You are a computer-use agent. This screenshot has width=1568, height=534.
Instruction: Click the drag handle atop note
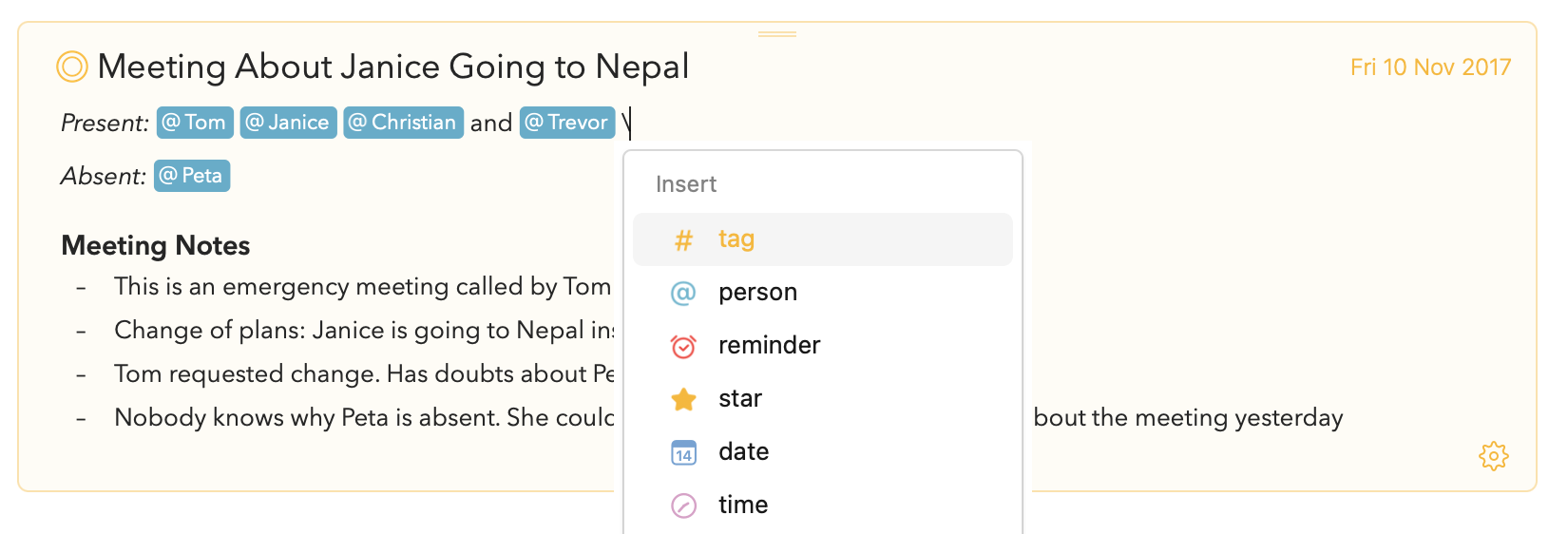point(777,34)
